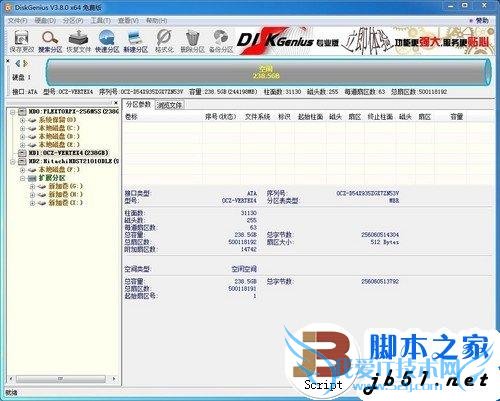Expand the 新加卷 (I:) node
The height and width of the screenshot is (401, 500).
click(32, 203)
